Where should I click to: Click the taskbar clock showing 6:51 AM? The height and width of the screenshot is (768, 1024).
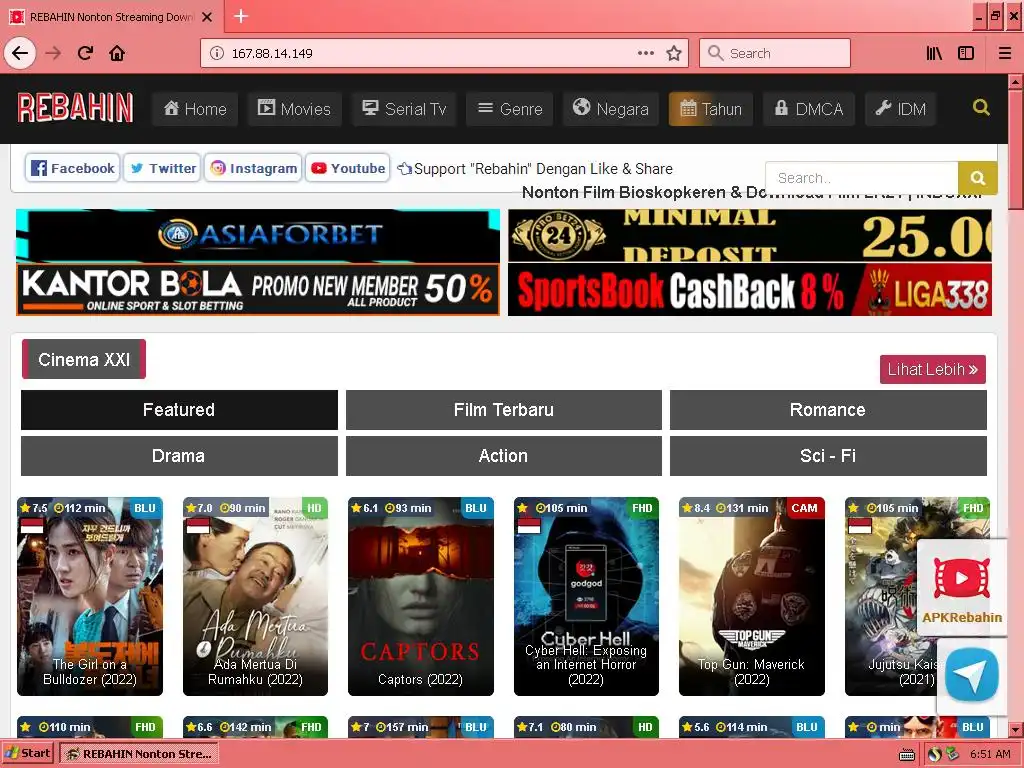point(990,754)
